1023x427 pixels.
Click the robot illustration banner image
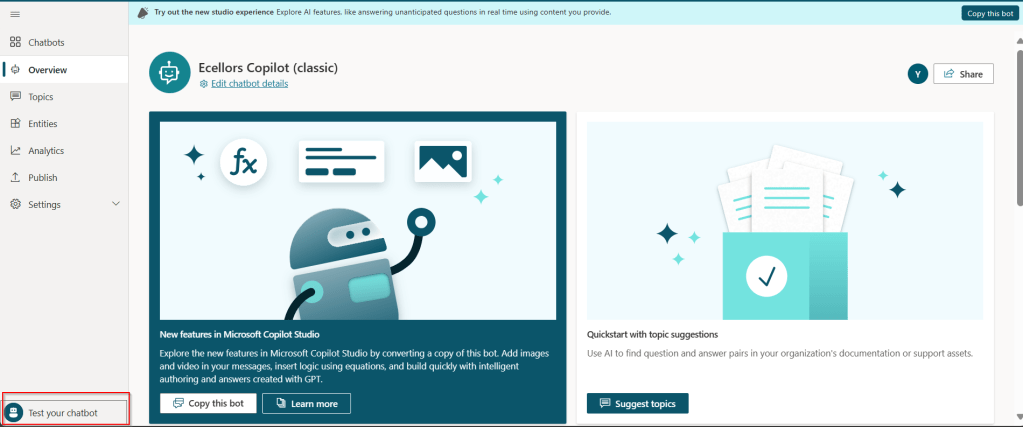pyautogui.click(x=357, y=220)
